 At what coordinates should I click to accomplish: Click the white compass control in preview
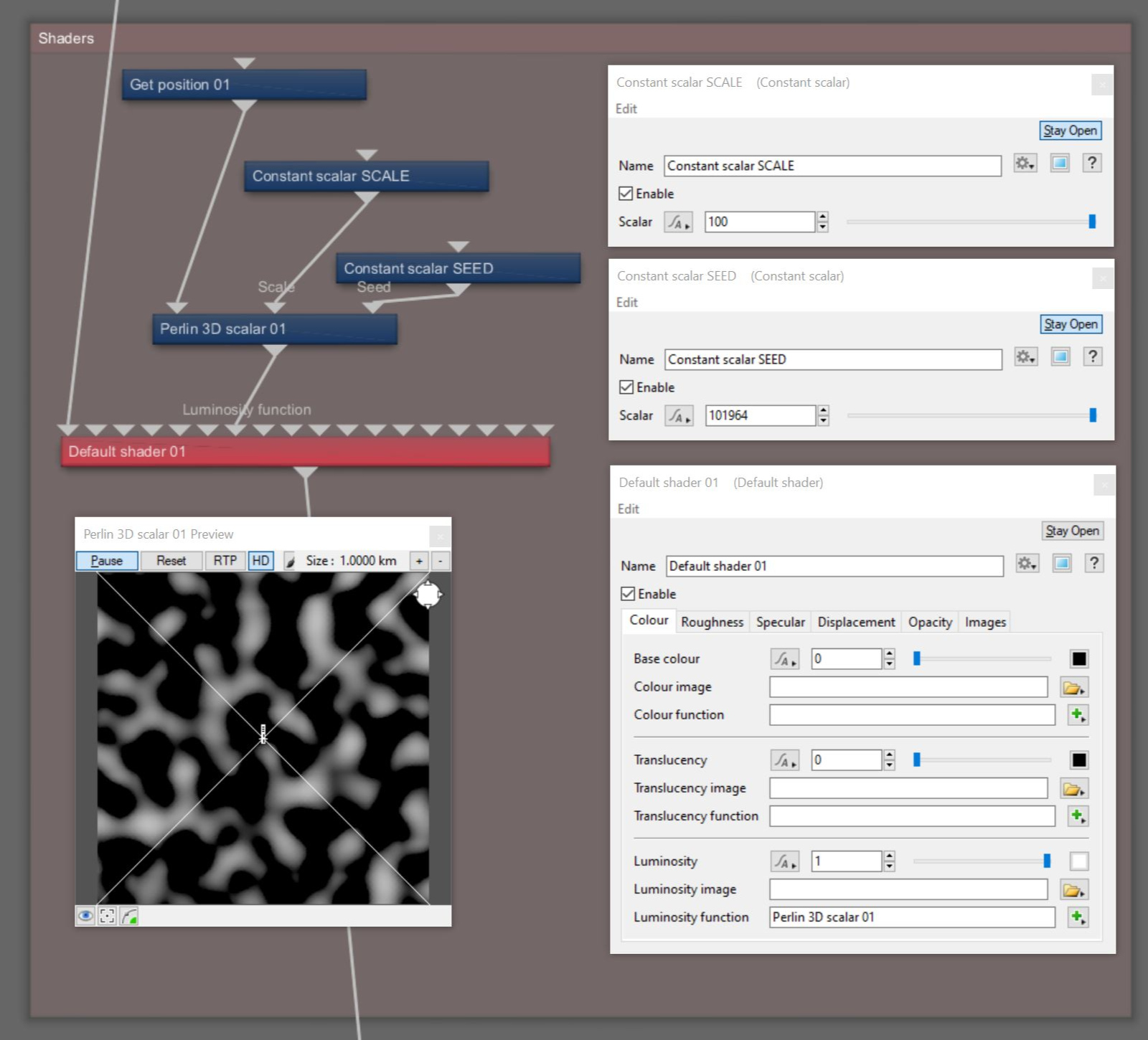point(428,595)
